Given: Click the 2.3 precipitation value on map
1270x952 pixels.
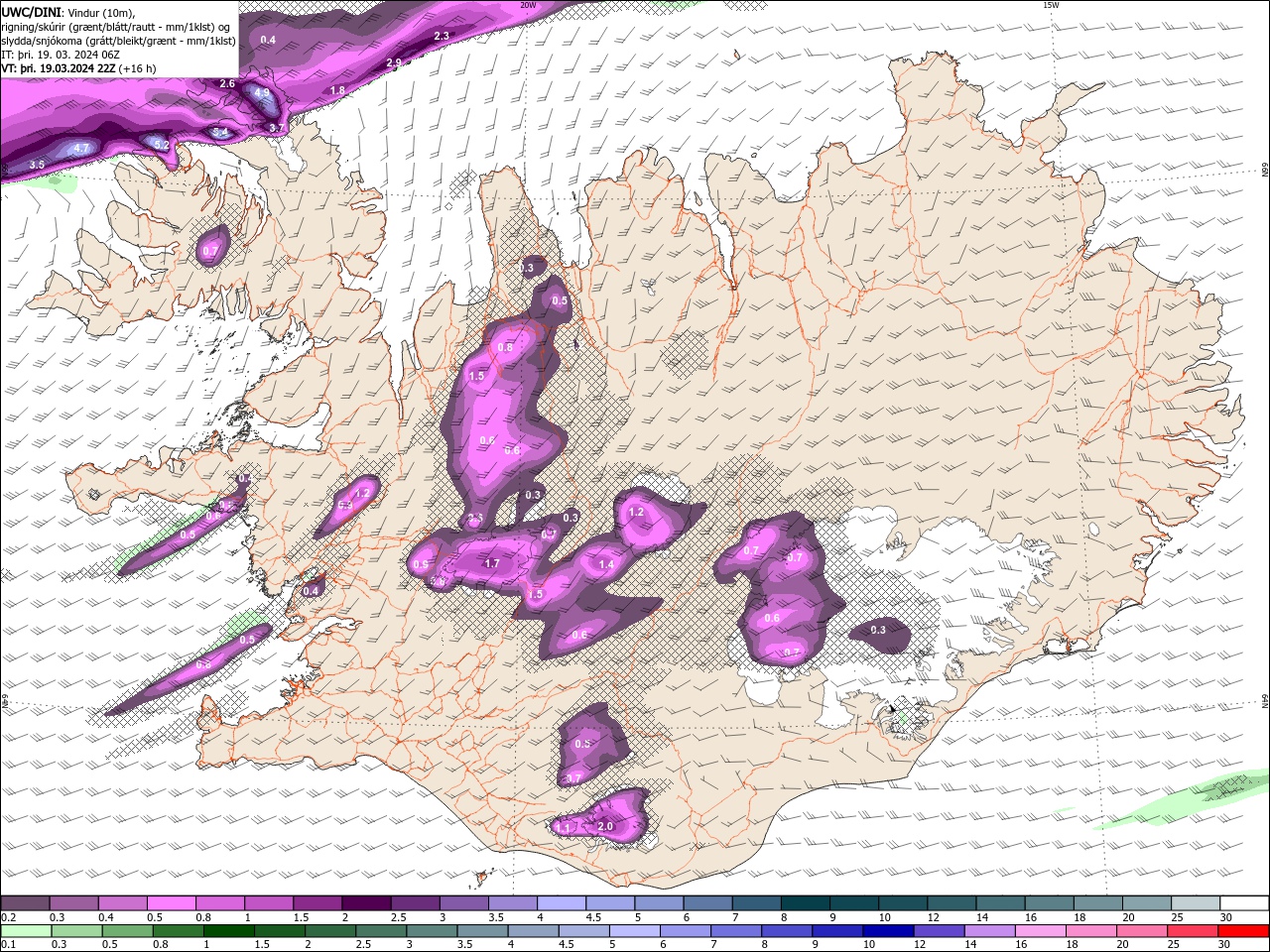Looking at the screenshot, I should (443, 36).
